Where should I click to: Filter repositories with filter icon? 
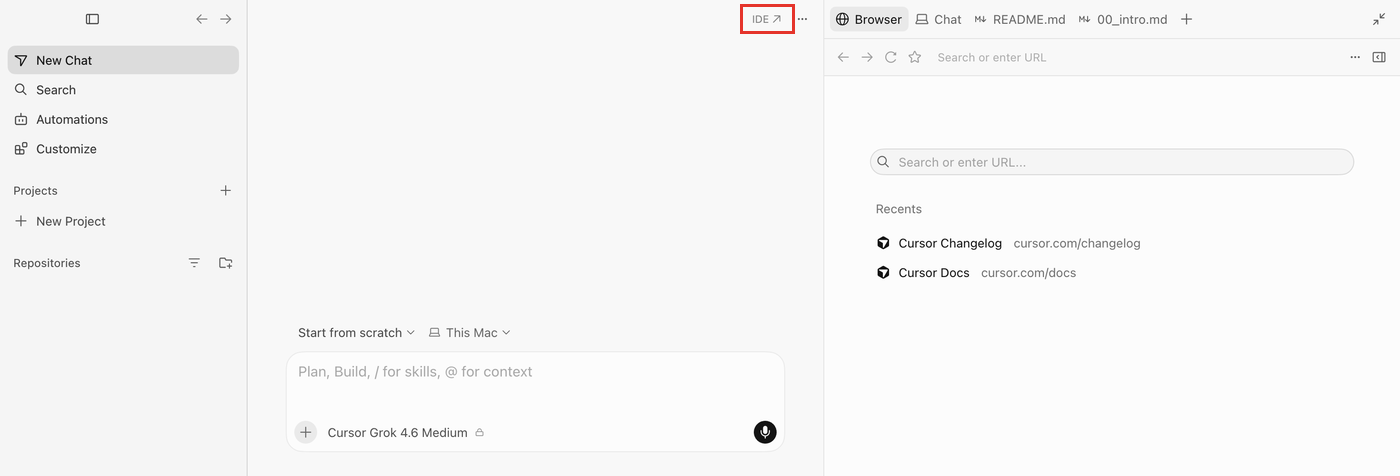pos(194,263)
